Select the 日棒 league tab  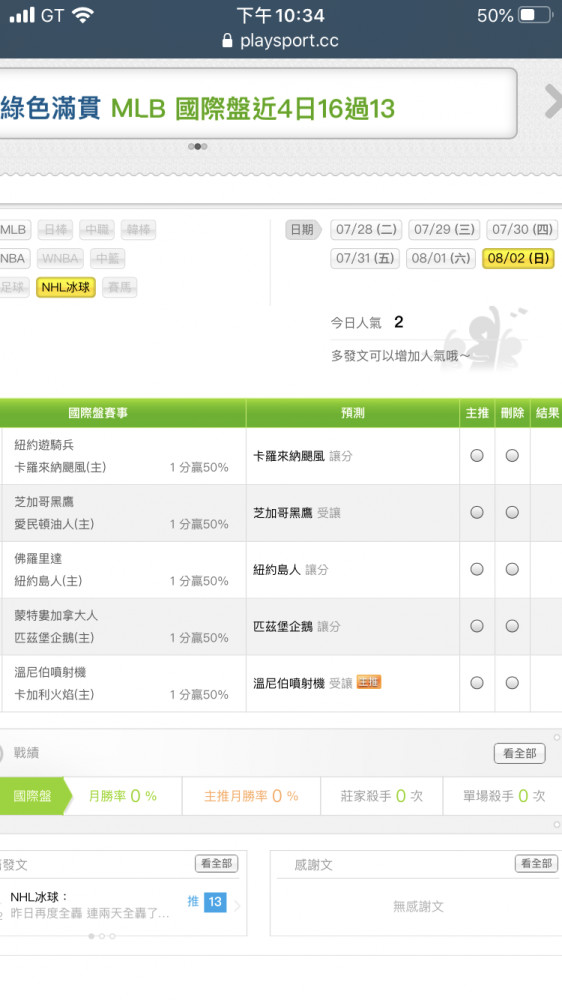pyautogui.click(x=55, y=230)
